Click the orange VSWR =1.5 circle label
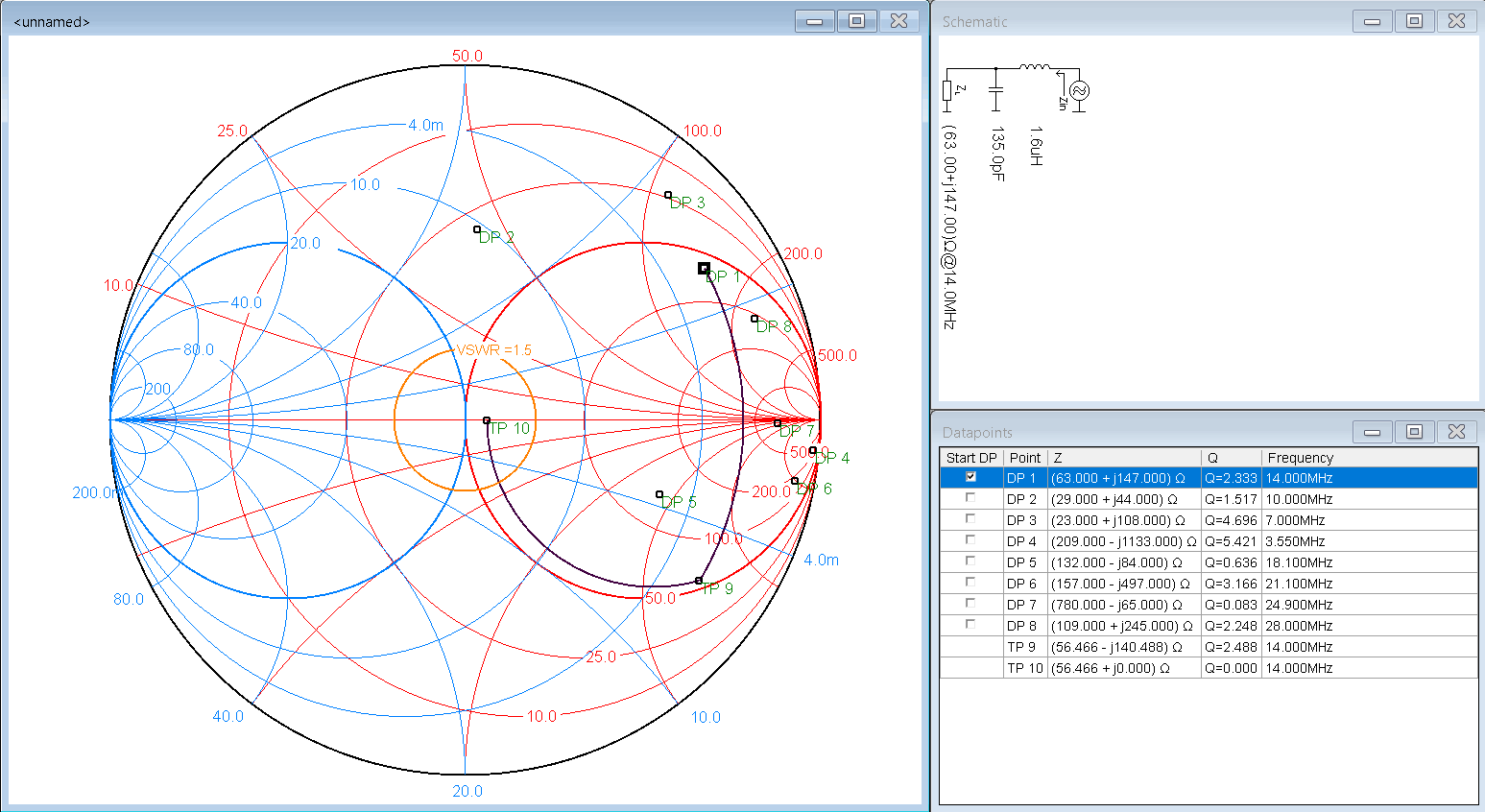 tap(493, 349)
